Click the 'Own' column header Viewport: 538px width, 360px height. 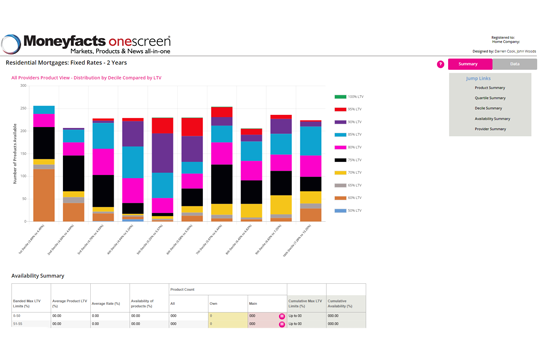[228, 304]
